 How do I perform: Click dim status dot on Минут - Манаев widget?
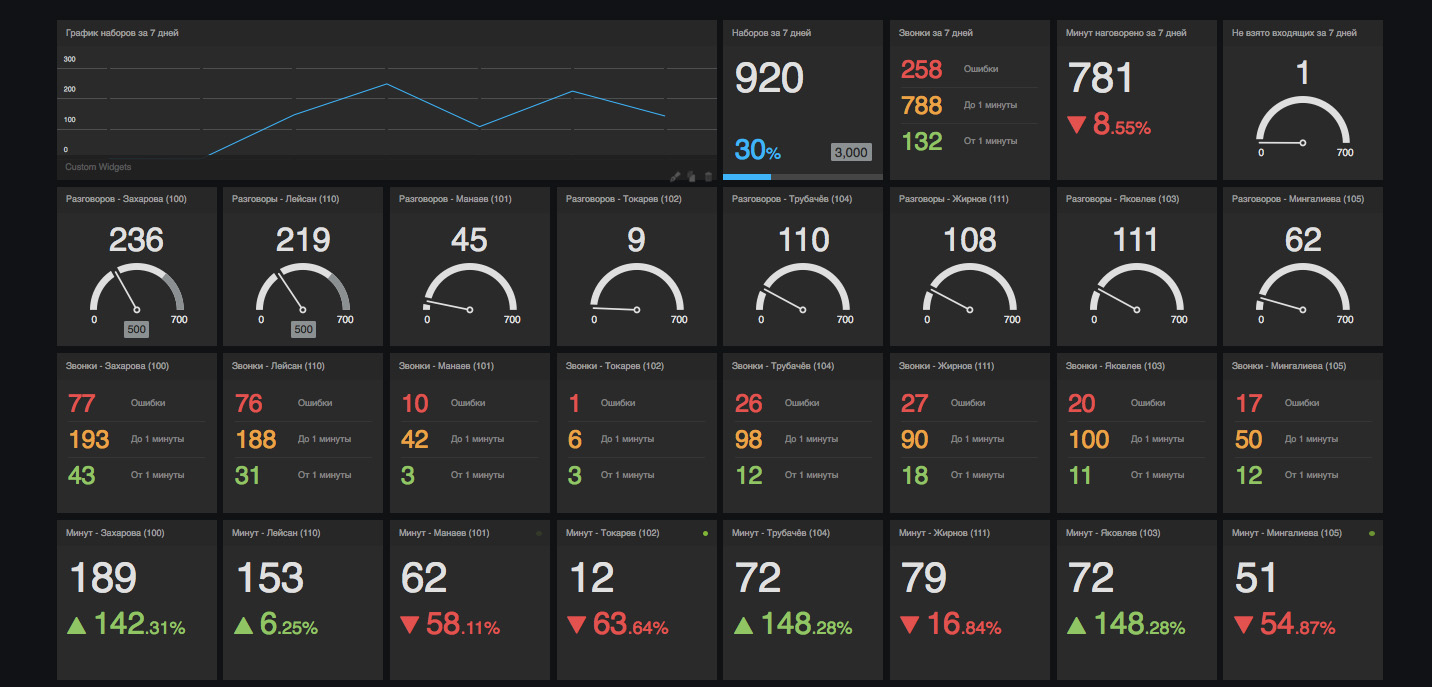pos(539,534)
